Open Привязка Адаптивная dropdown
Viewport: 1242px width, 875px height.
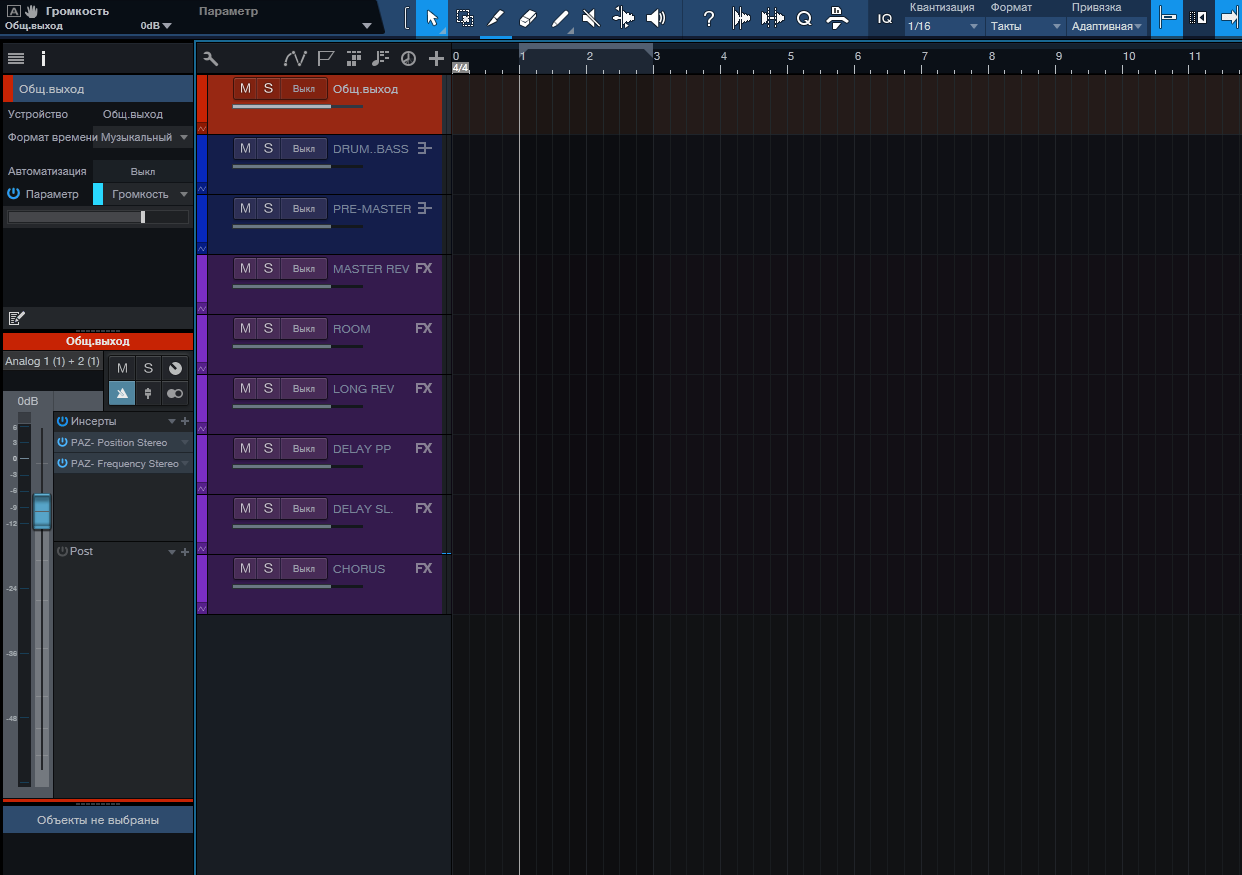pos(1107,26)
